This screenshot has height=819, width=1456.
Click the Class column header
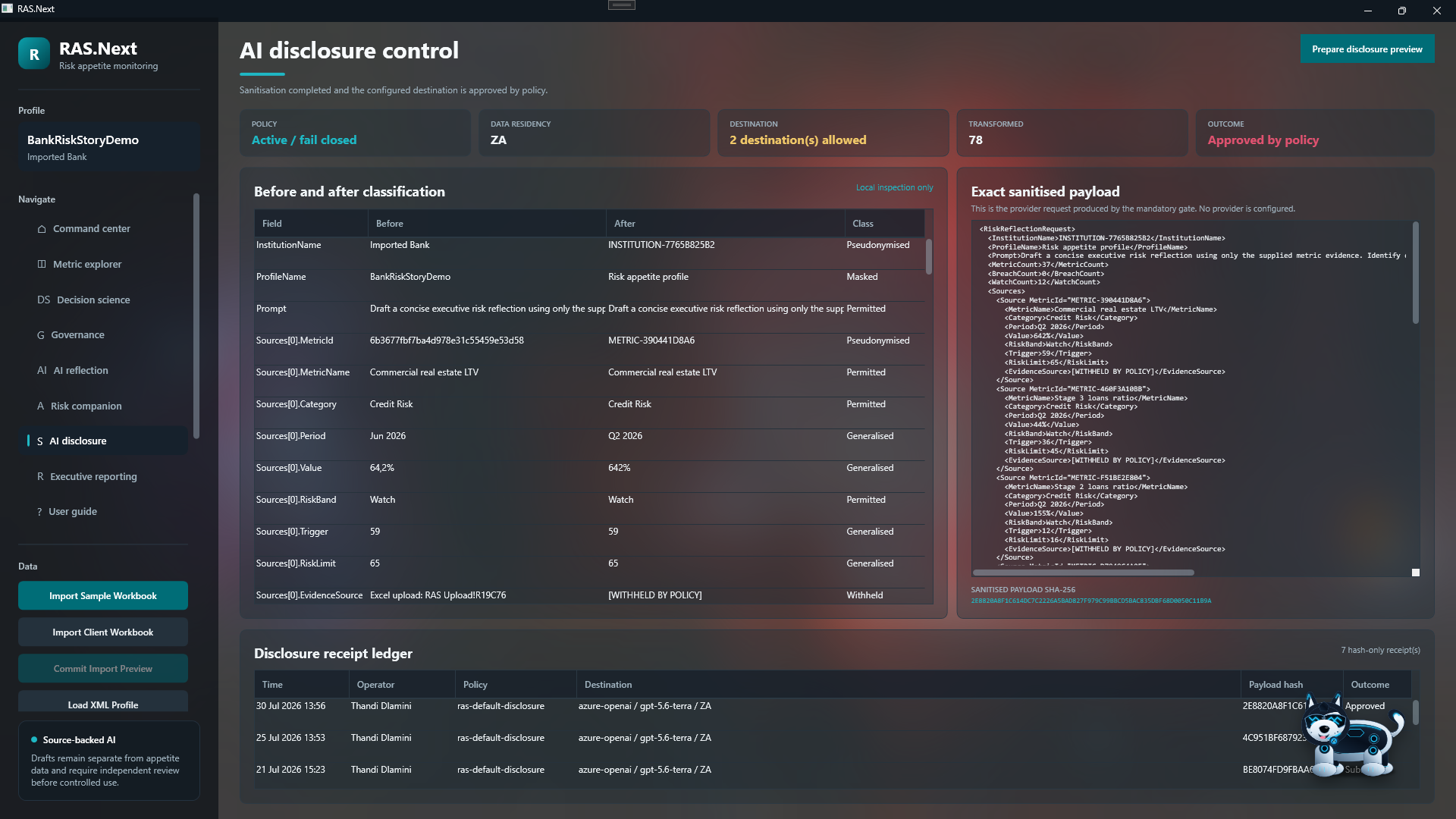pos(863,224)
